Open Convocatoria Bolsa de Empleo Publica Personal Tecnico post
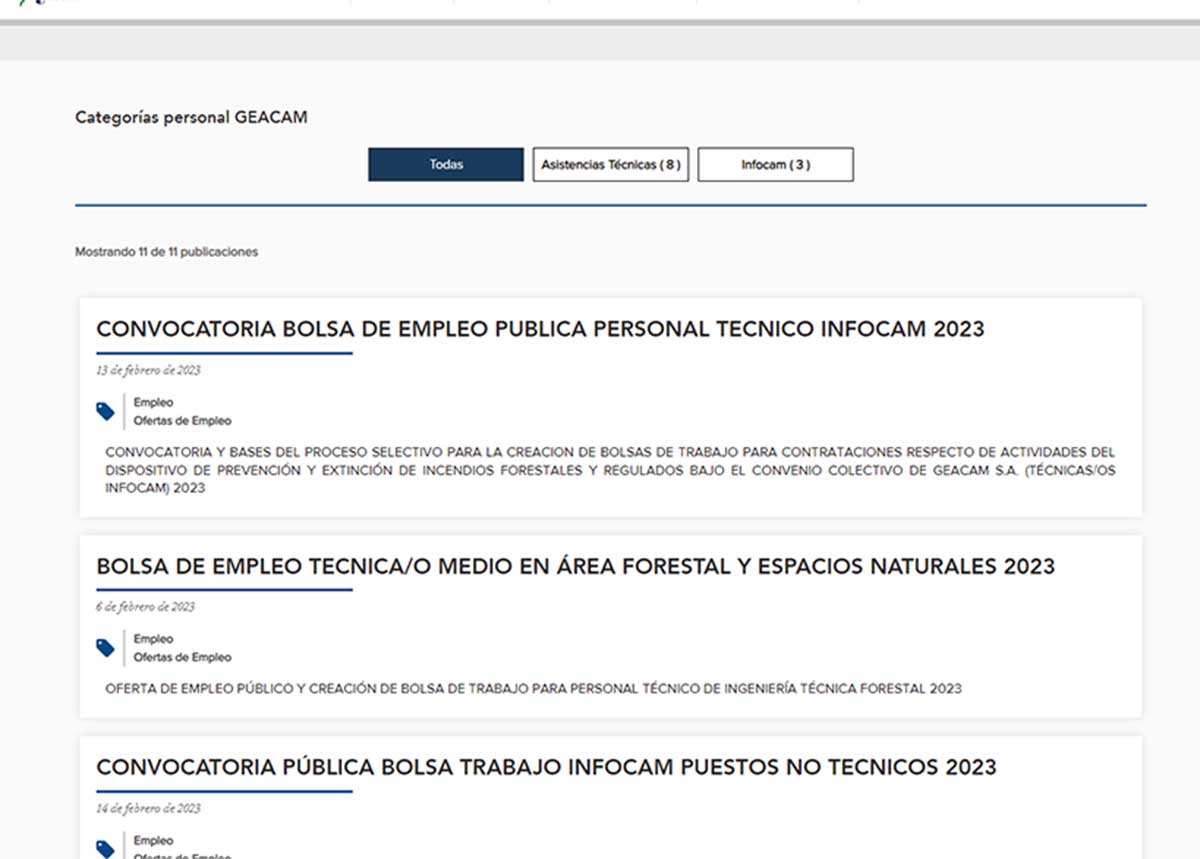The image size is (1200, 859). pos(540,329)
